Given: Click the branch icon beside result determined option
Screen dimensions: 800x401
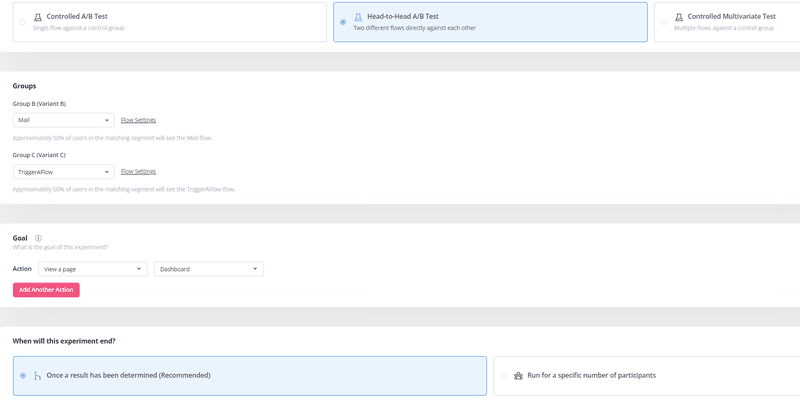Looking at the screenshot, I should coord(38,376).
